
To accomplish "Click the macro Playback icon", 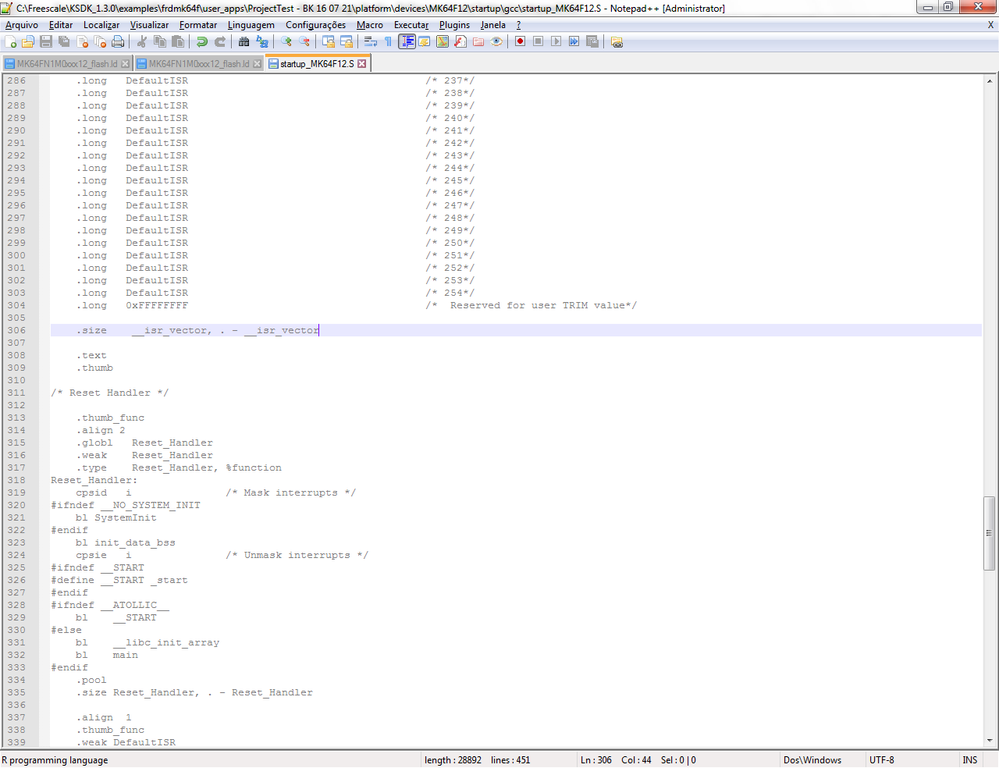I will (x=556, y=42).
